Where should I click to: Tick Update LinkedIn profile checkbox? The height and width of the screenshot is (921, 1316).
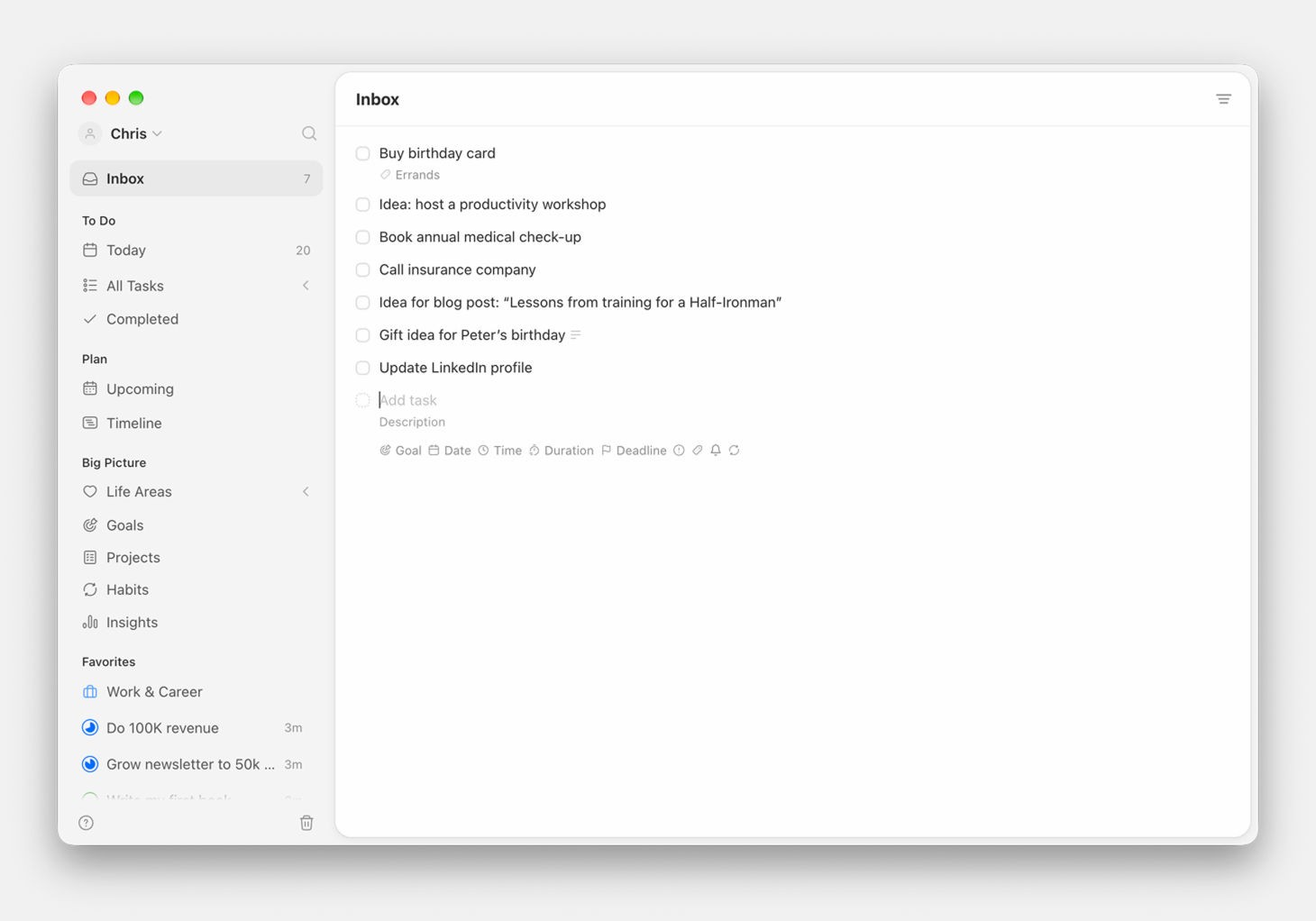click(362, 368)
